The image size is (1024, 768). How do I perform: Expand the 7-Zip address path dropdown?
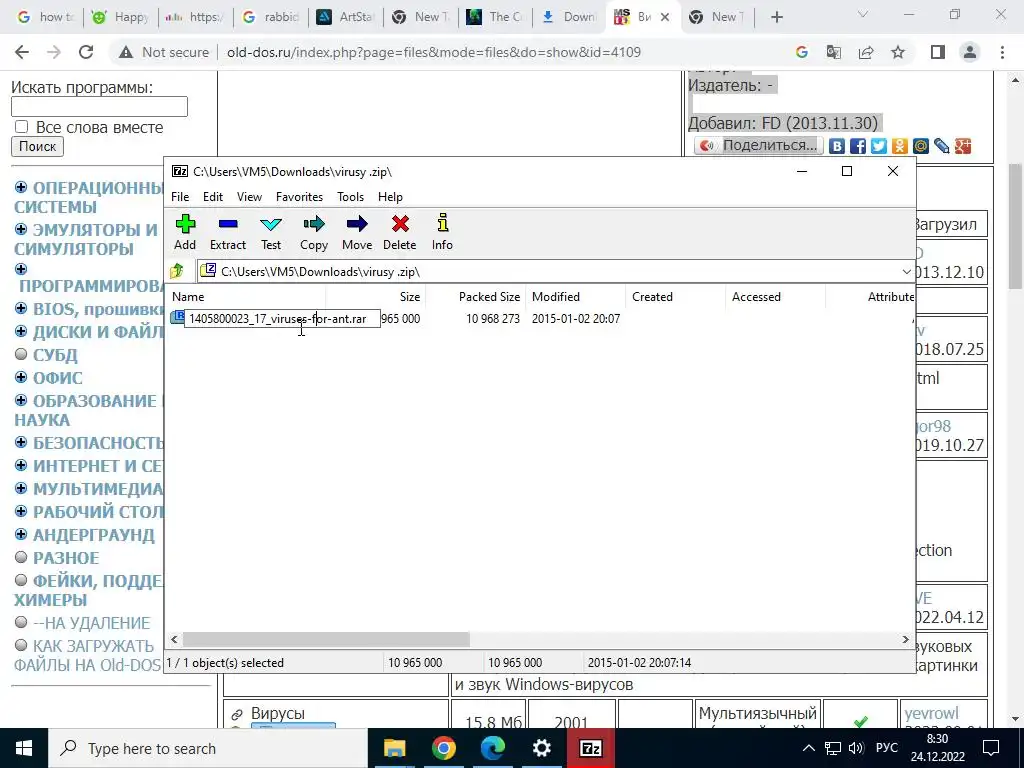[906, 272]
